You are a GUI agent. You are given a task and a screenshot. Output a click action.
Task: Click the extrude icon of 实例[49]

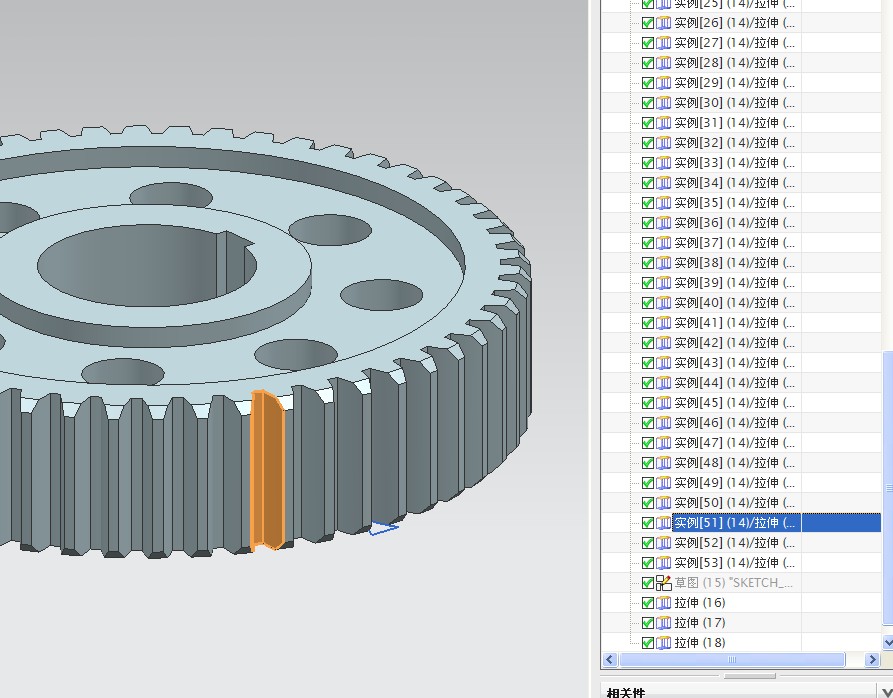tap(663, 483)
